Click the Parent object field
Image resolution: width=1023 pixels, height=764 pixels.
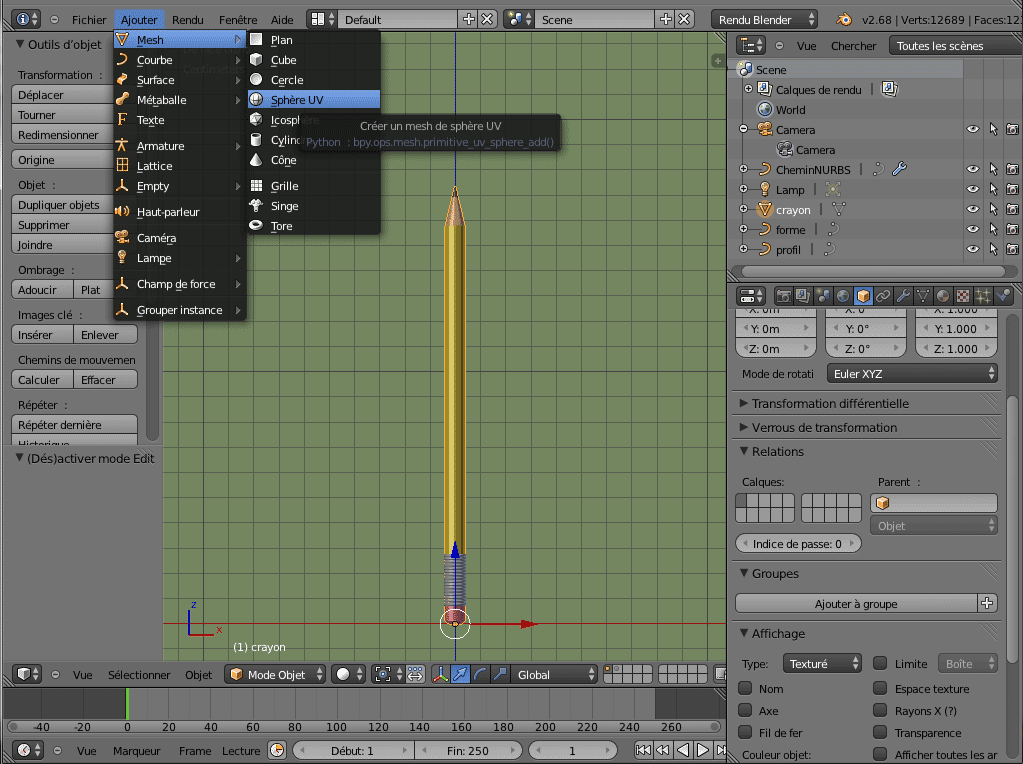coord(934,502)
